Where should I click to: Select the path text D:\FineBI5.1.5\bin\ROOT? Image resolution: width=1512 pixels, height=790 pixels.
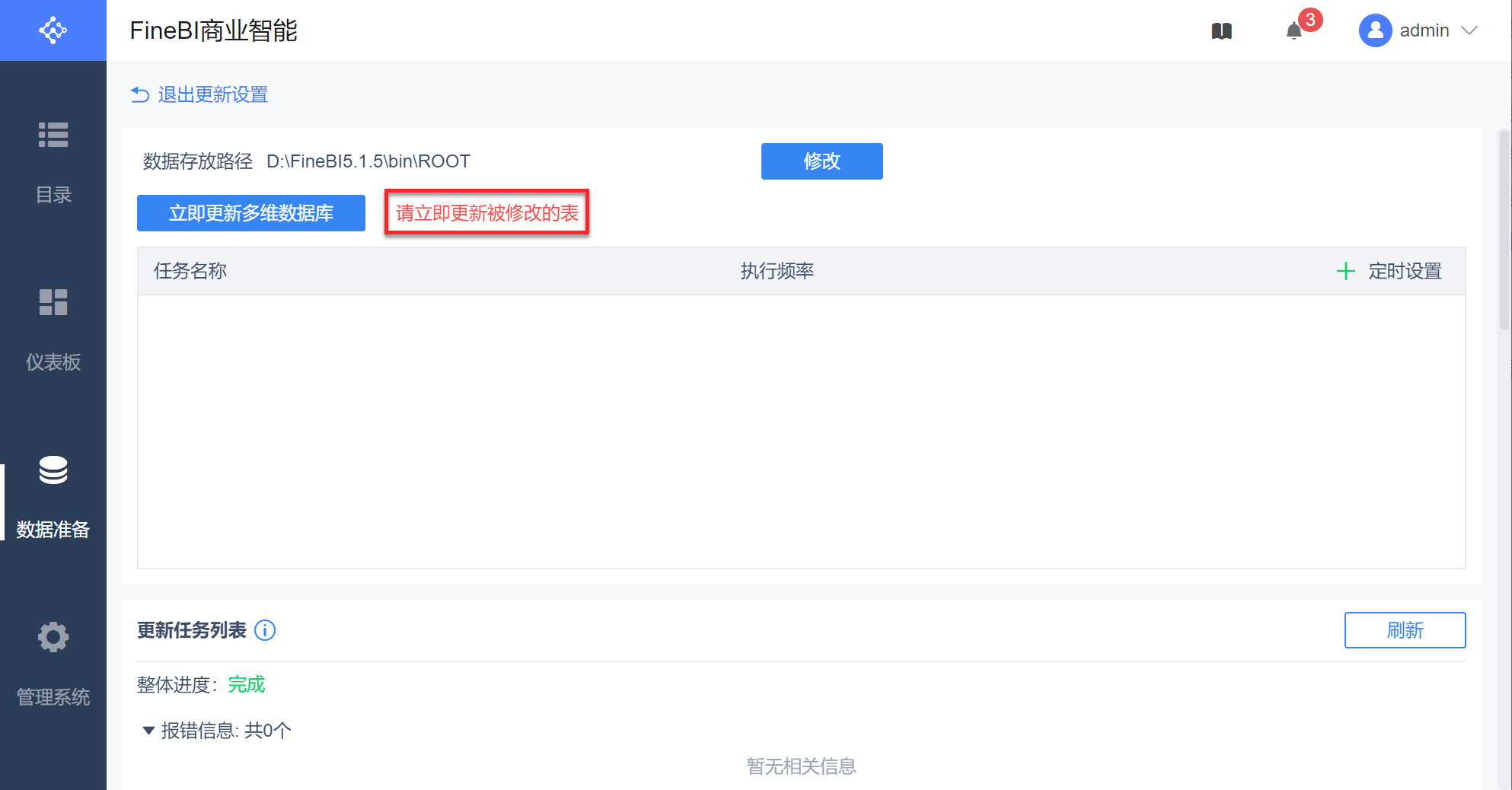point(368,161)
